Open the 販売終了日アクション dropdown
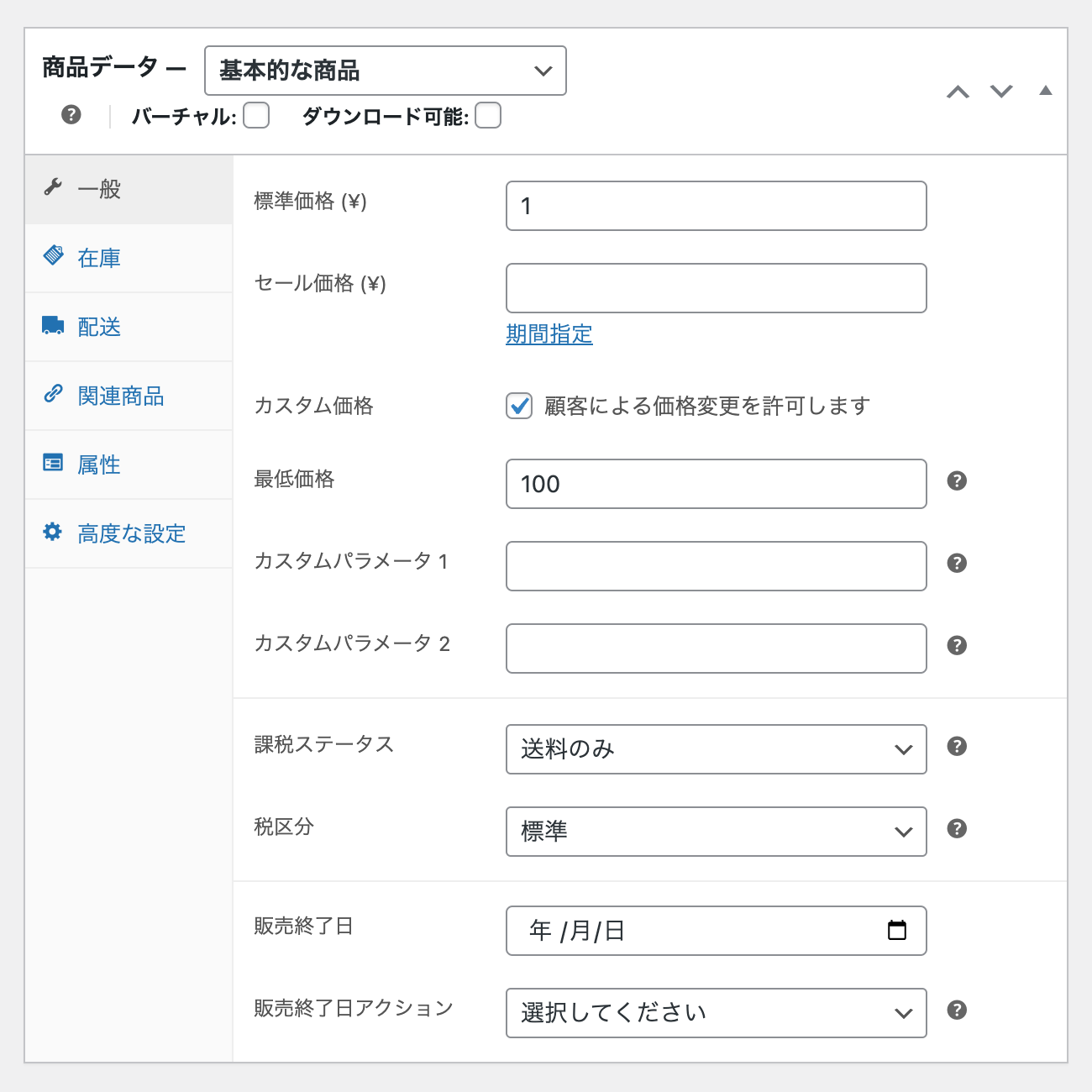Image resolution: width=1092 pixels, height=1092 pixels. tap(717, 1013)
